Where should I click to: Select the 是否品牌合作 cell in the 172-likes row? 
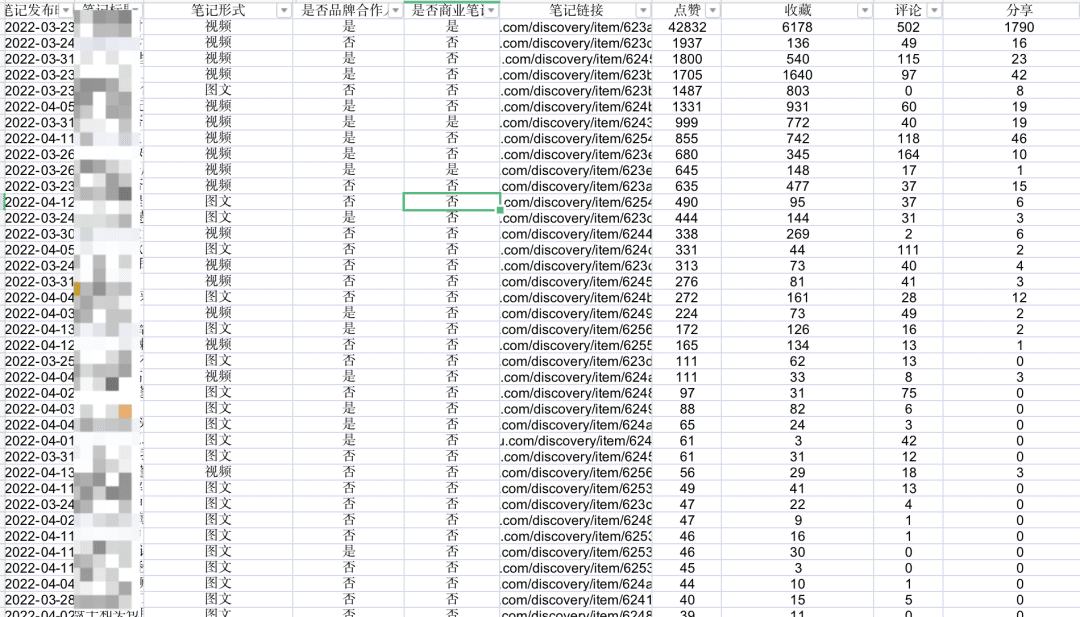coord(349,329)
